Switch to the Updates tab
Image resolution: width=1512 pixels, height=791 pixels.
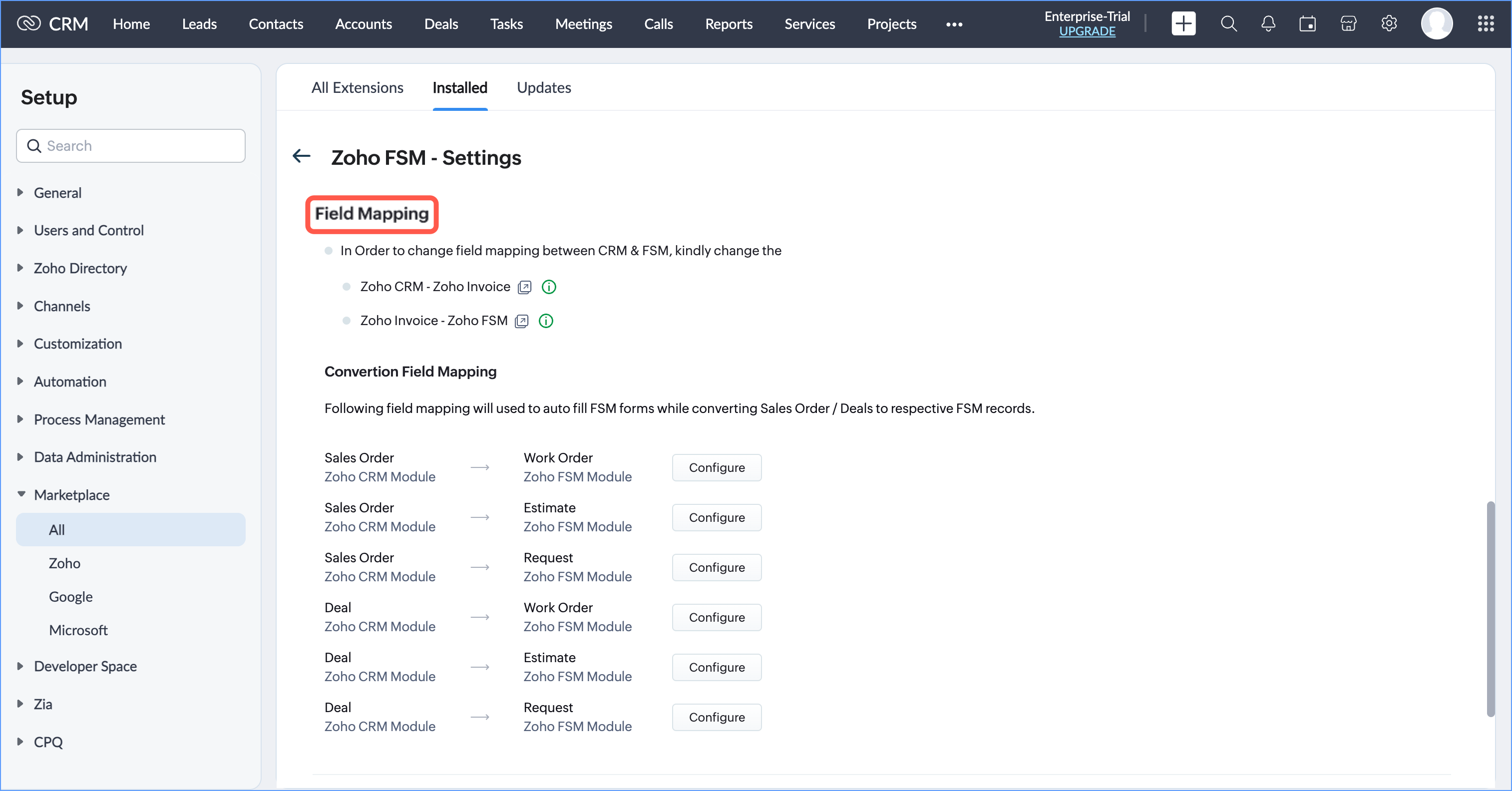point(543,87)
